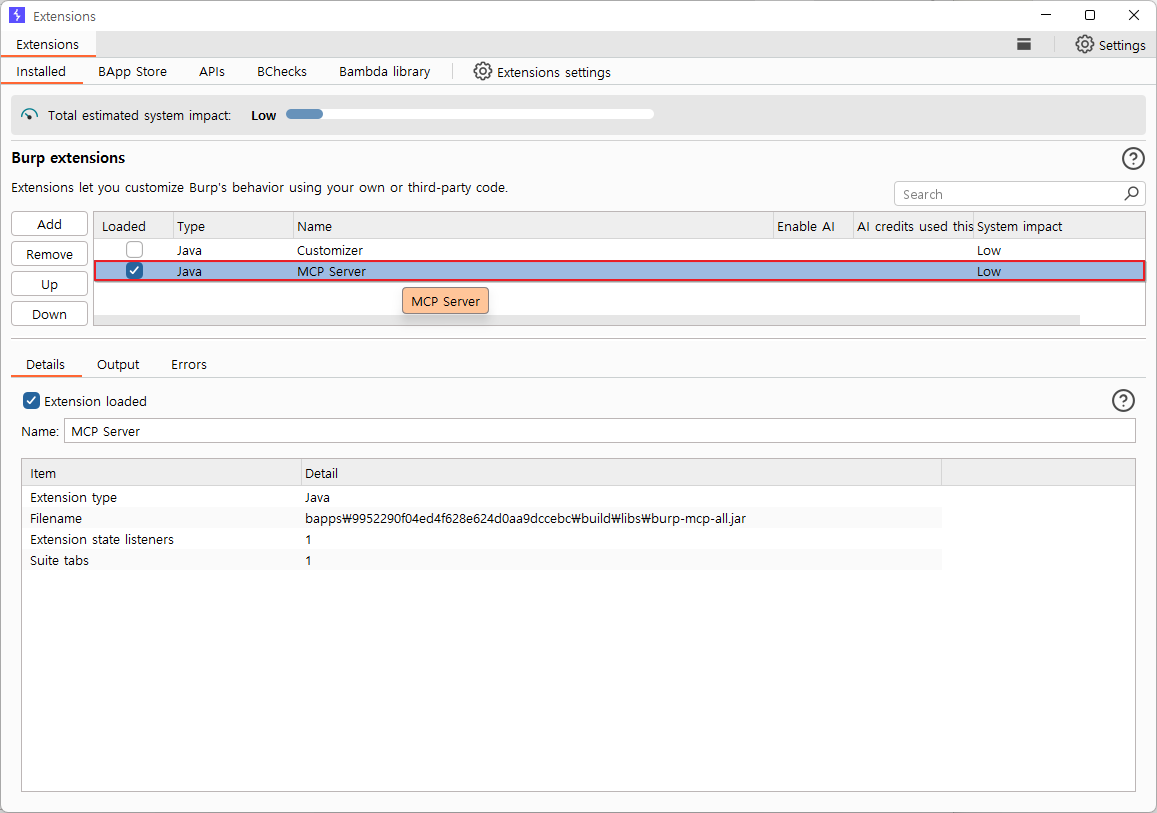Click the System impact column header
Viewport: 1157px width, 813px height.
coord(1059,226)
